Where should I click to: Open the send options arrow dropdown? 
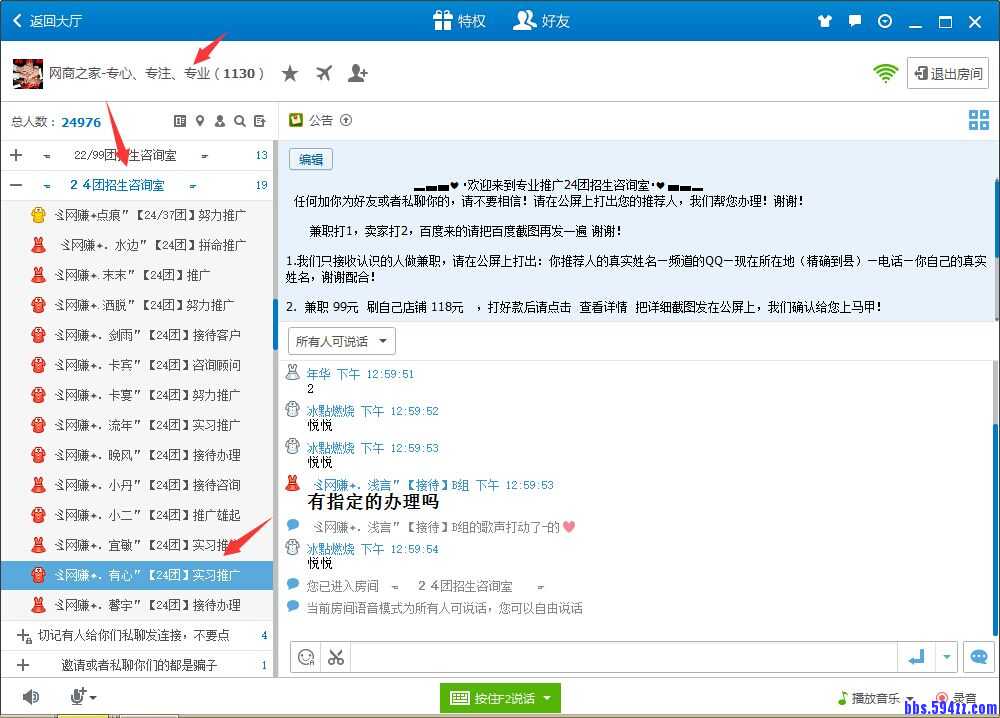(x=944, y=657)
